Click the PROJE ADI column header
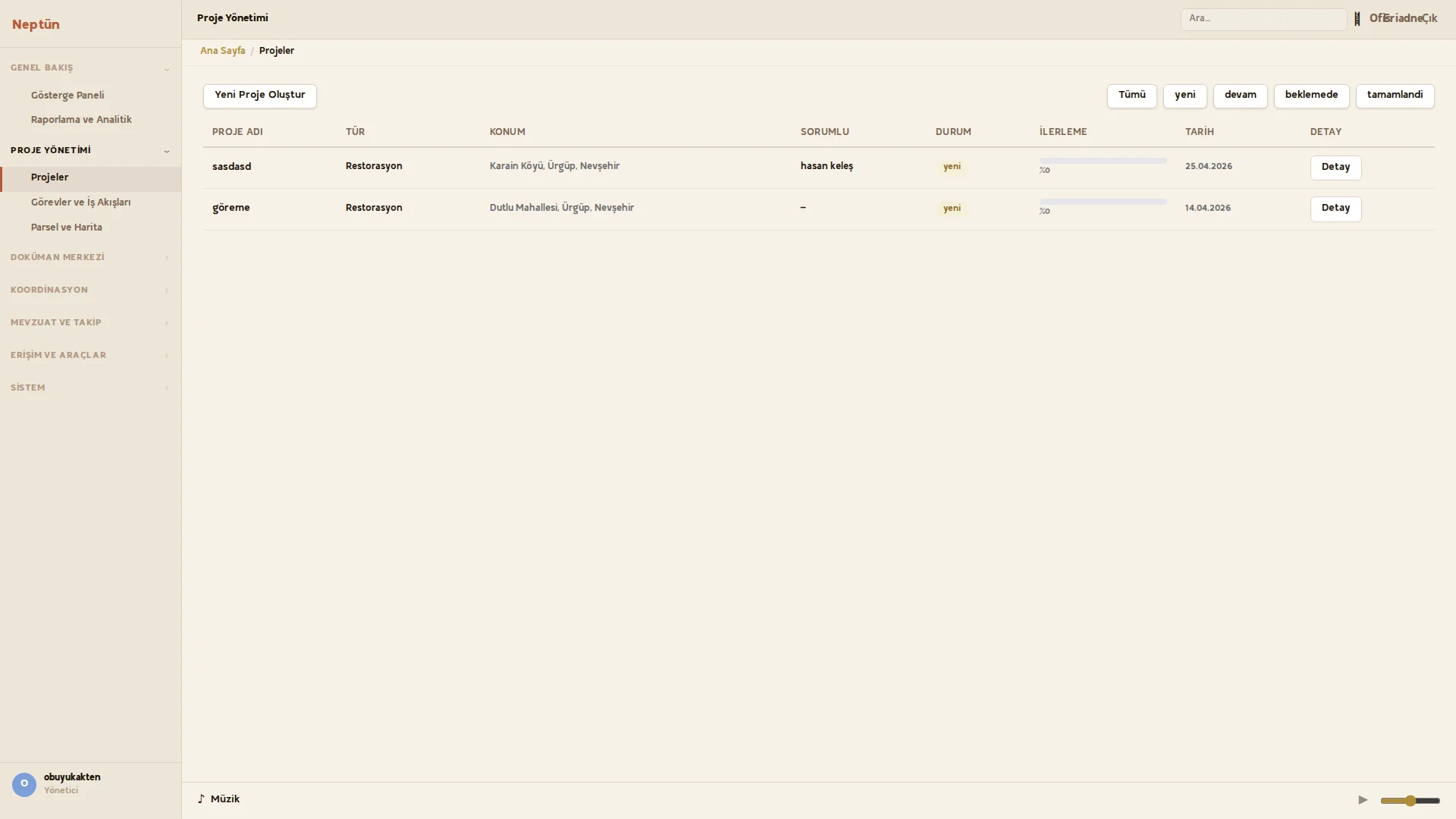The height and width of the screenshot is (819, 1456). (237, 132)
